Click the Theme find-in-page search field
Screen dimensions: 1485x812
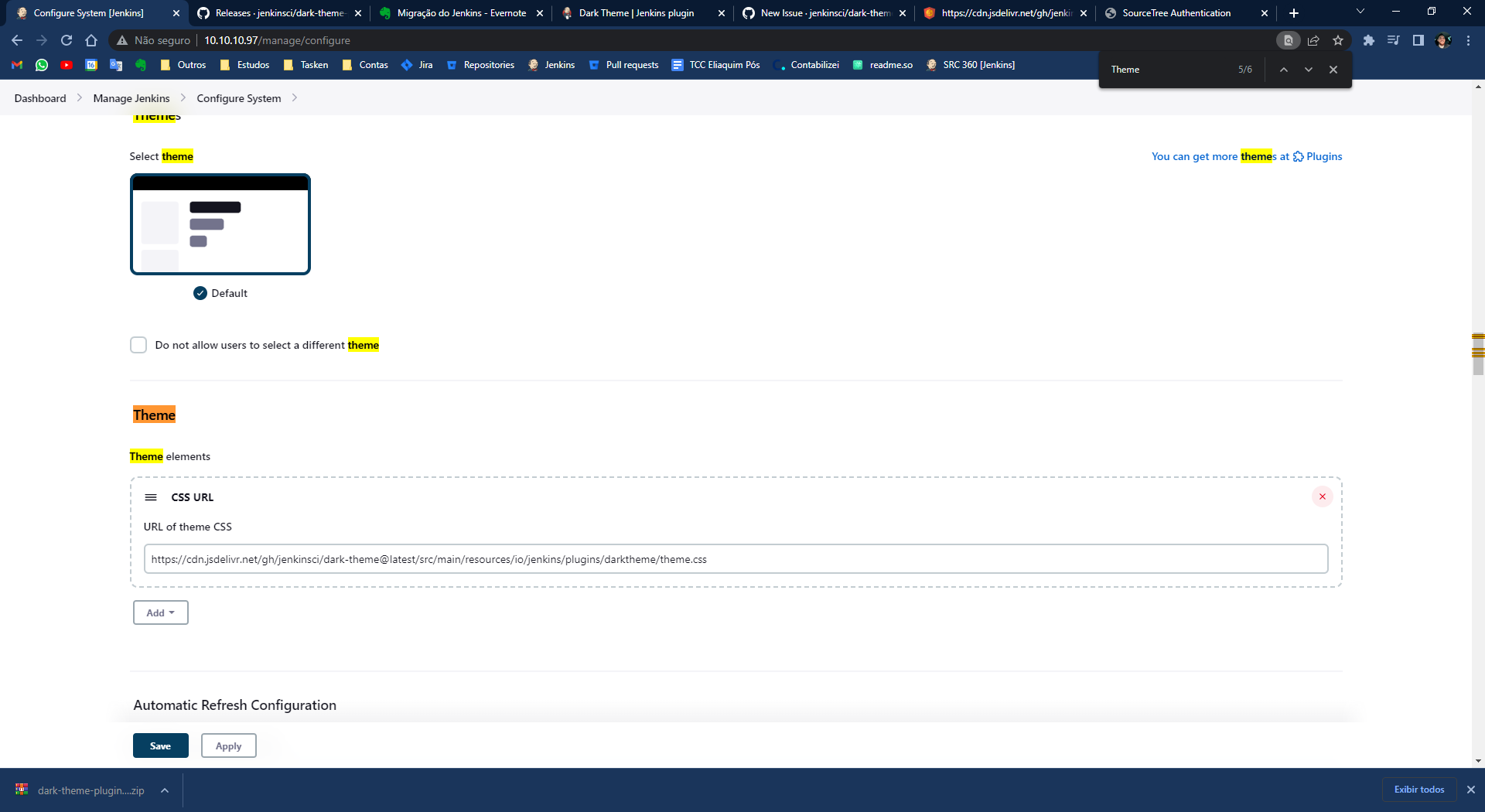point(1168,70)
